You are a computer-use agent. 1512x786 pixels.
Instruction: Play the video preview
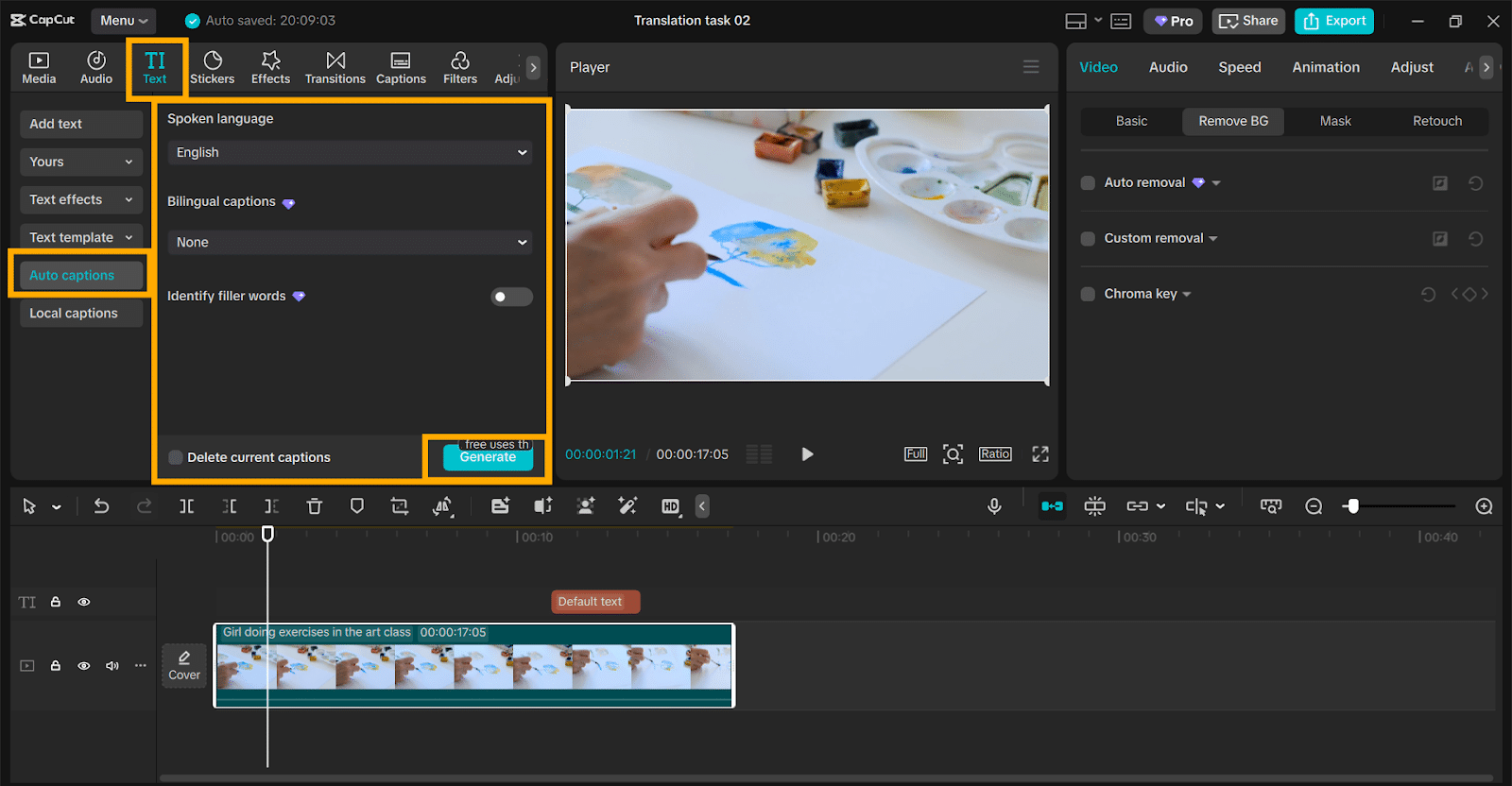point(807,454)
